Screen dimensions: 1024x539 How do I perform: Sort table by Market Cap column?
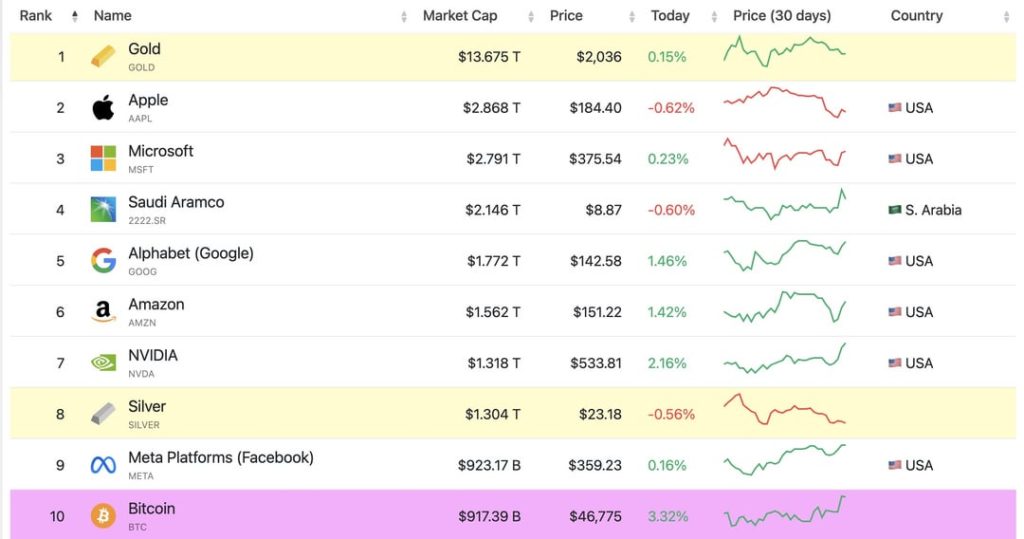pyautogui.click(x=460, y=16)
